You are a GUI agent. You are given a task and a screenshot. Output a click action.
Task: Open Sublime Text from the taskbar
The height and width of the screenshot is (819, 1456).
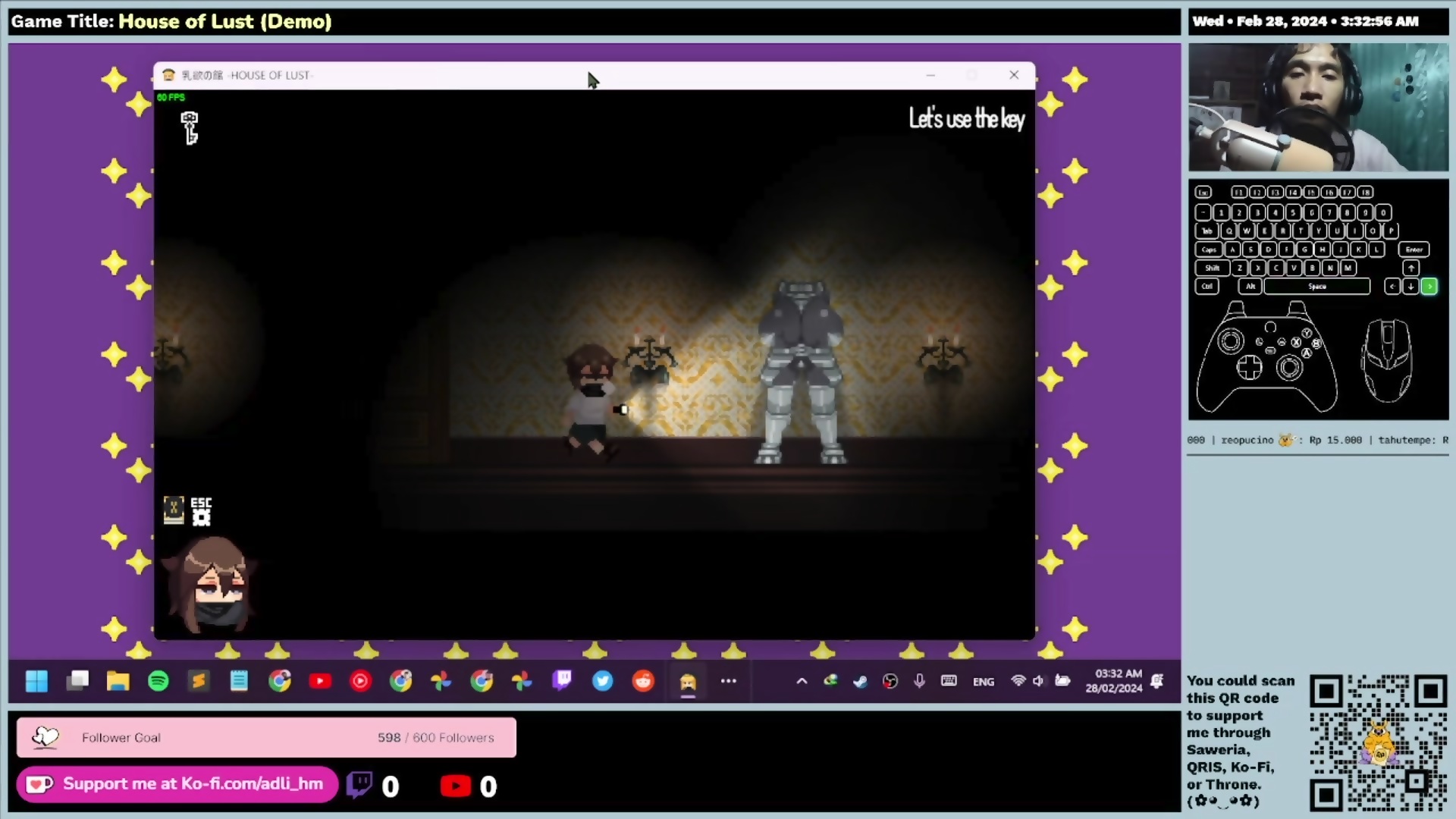199,681
